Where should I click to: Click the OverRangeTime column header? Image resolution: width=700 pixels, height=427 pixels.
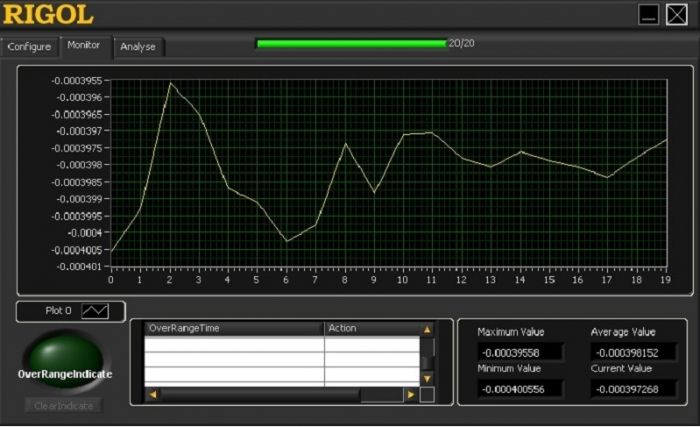pos(234,328)
